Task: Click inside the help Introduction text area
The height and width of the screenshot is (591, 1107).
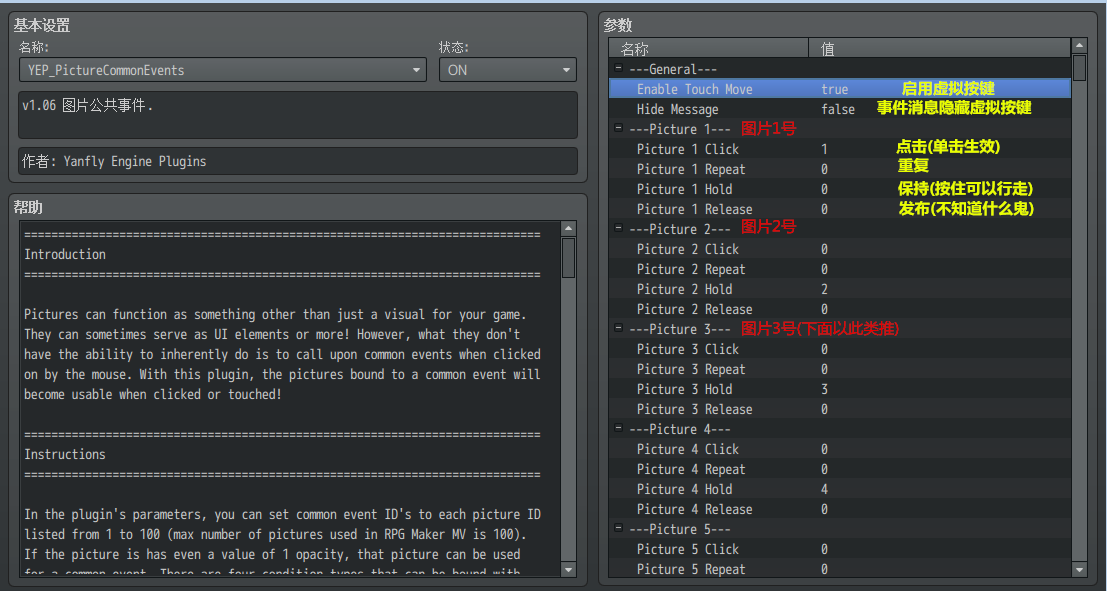Action: [289, 399]
